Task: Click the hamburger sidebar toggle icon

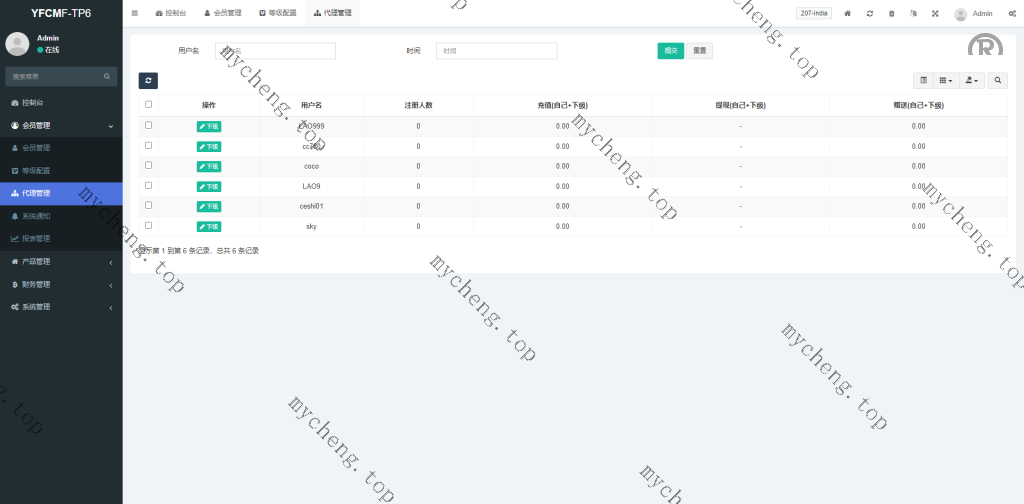Action: coord(135,13)
